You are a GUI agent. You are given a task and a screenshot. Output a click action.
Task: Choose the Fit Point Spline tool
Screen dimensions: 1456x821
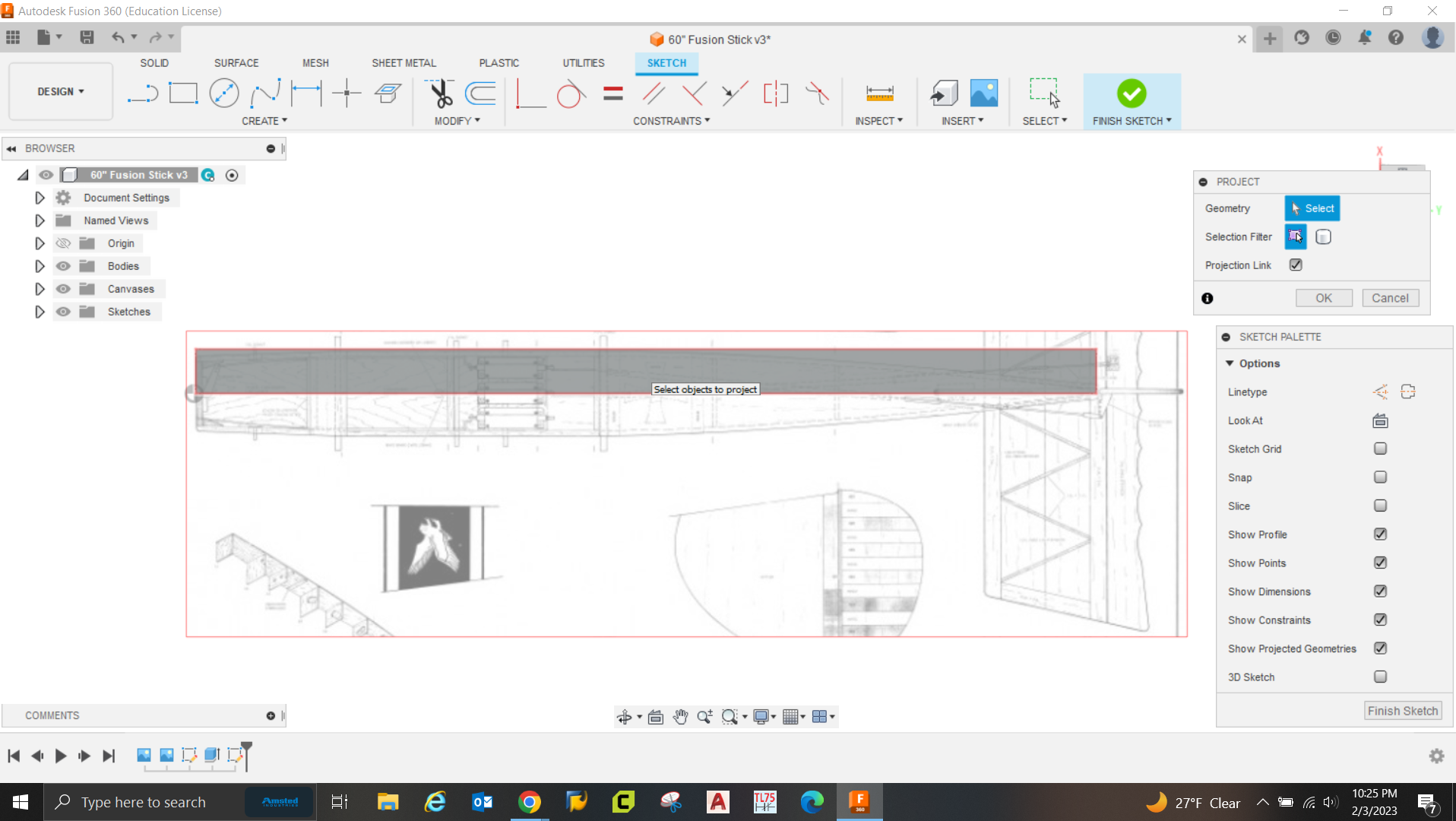[265, 94]
